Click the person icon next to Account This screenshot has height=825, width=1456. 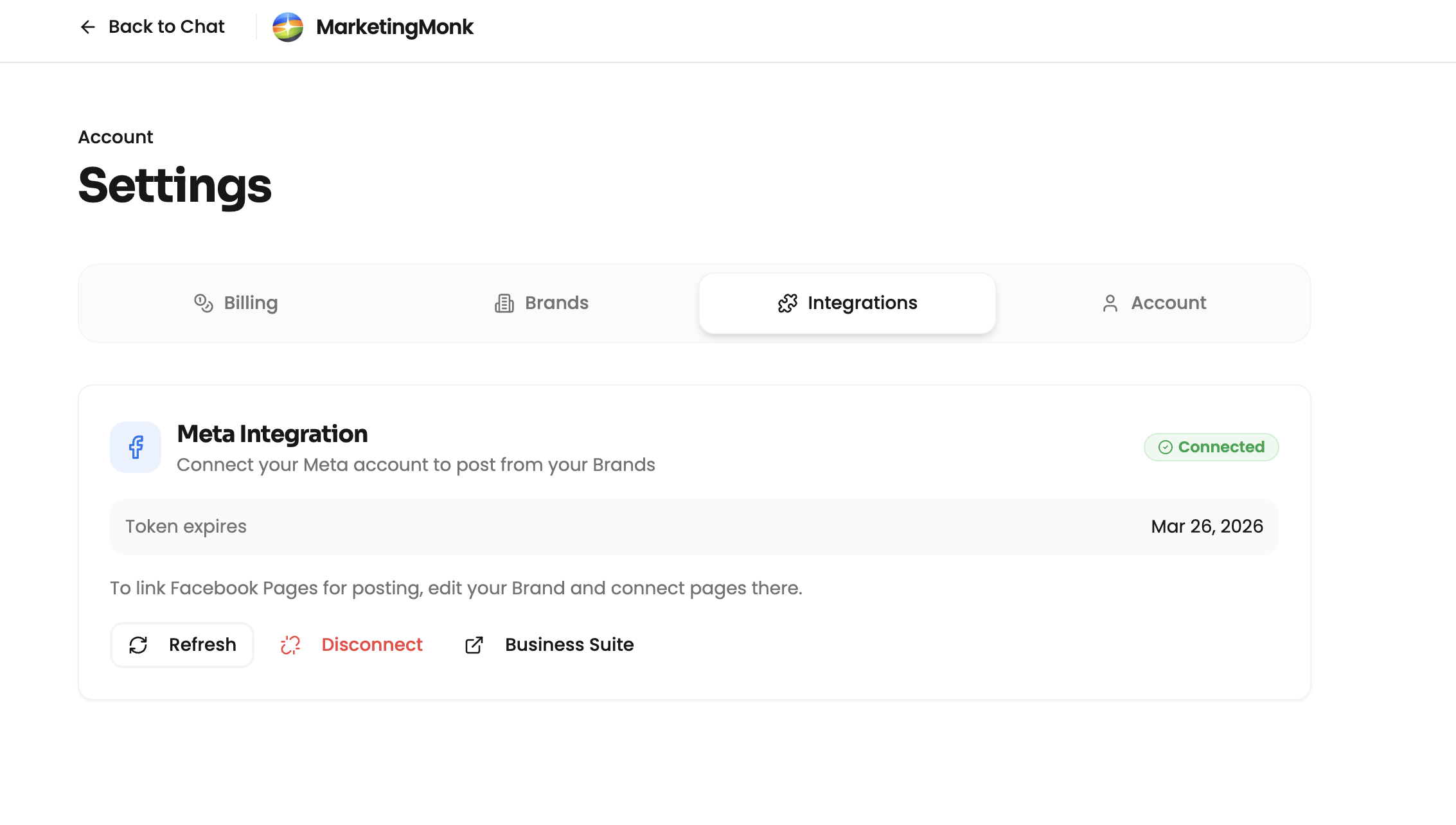[x=1110, y=303]
